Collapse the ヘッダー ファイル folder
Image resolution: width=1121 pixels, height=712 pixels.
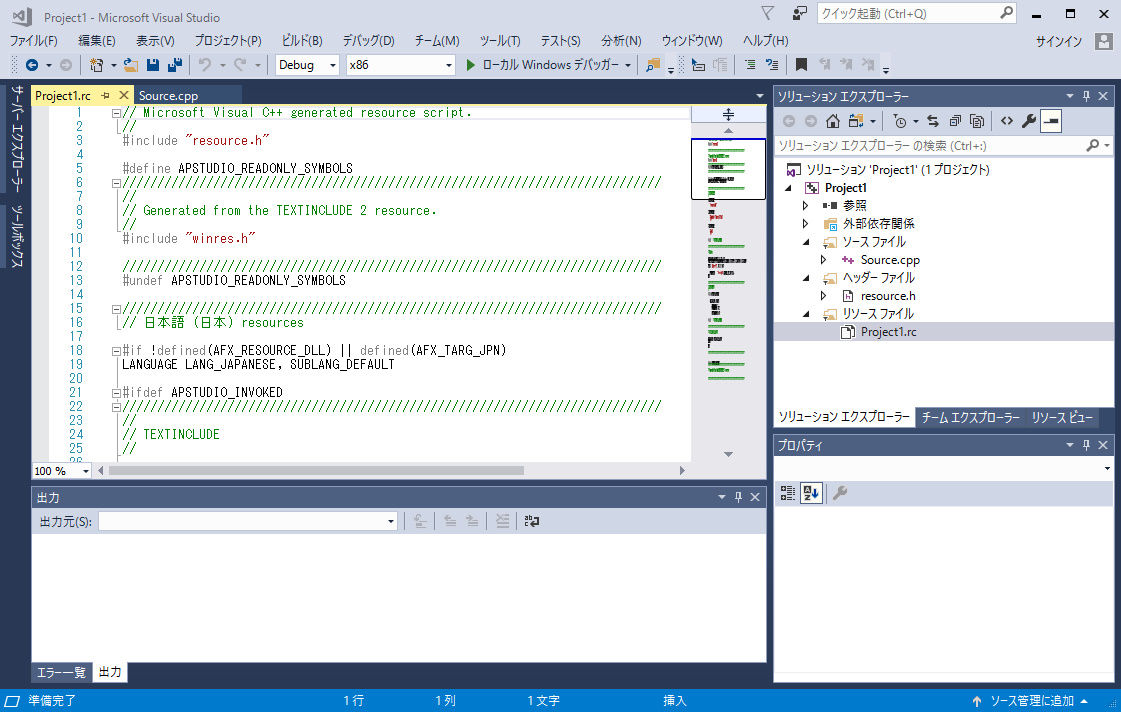click(806, 278)
